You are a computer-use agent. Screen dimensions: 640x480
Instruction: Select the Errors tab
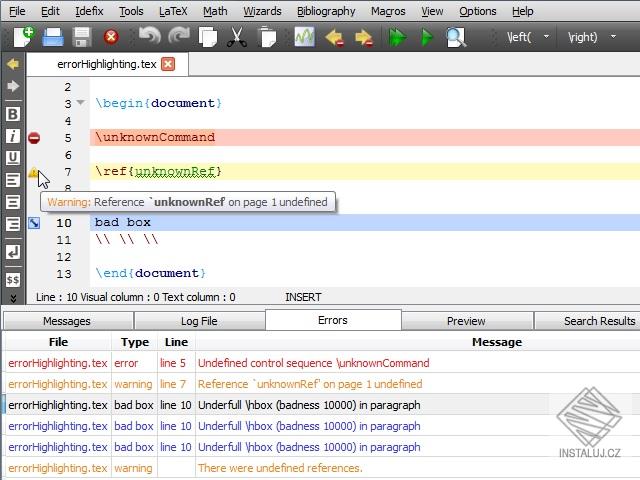[333, 320]
